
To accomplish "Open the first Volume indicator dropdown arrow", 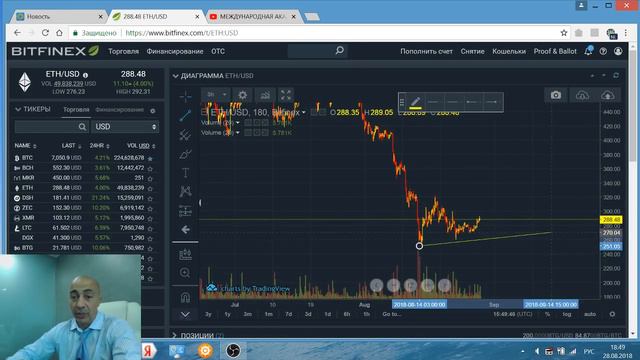I will [238, 123].
